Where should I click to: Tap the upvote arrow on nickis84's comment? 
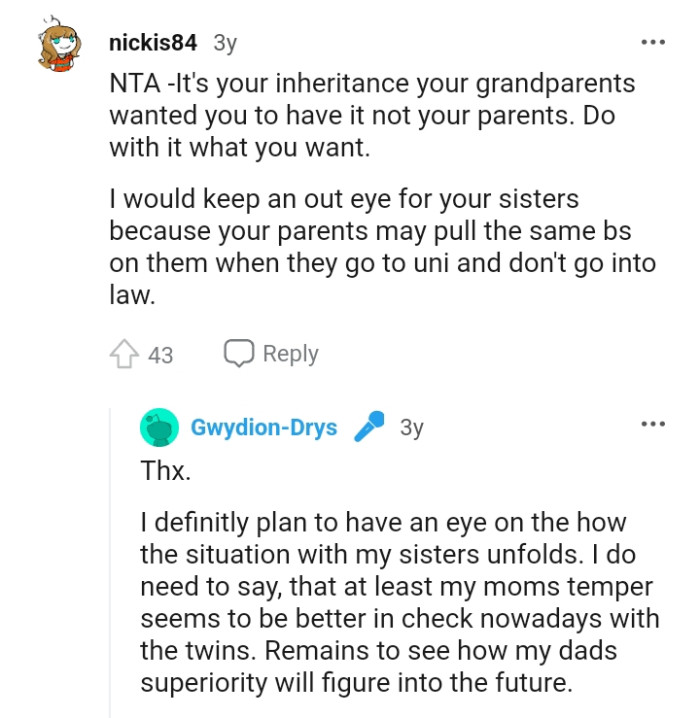click(x=122, y=354)
